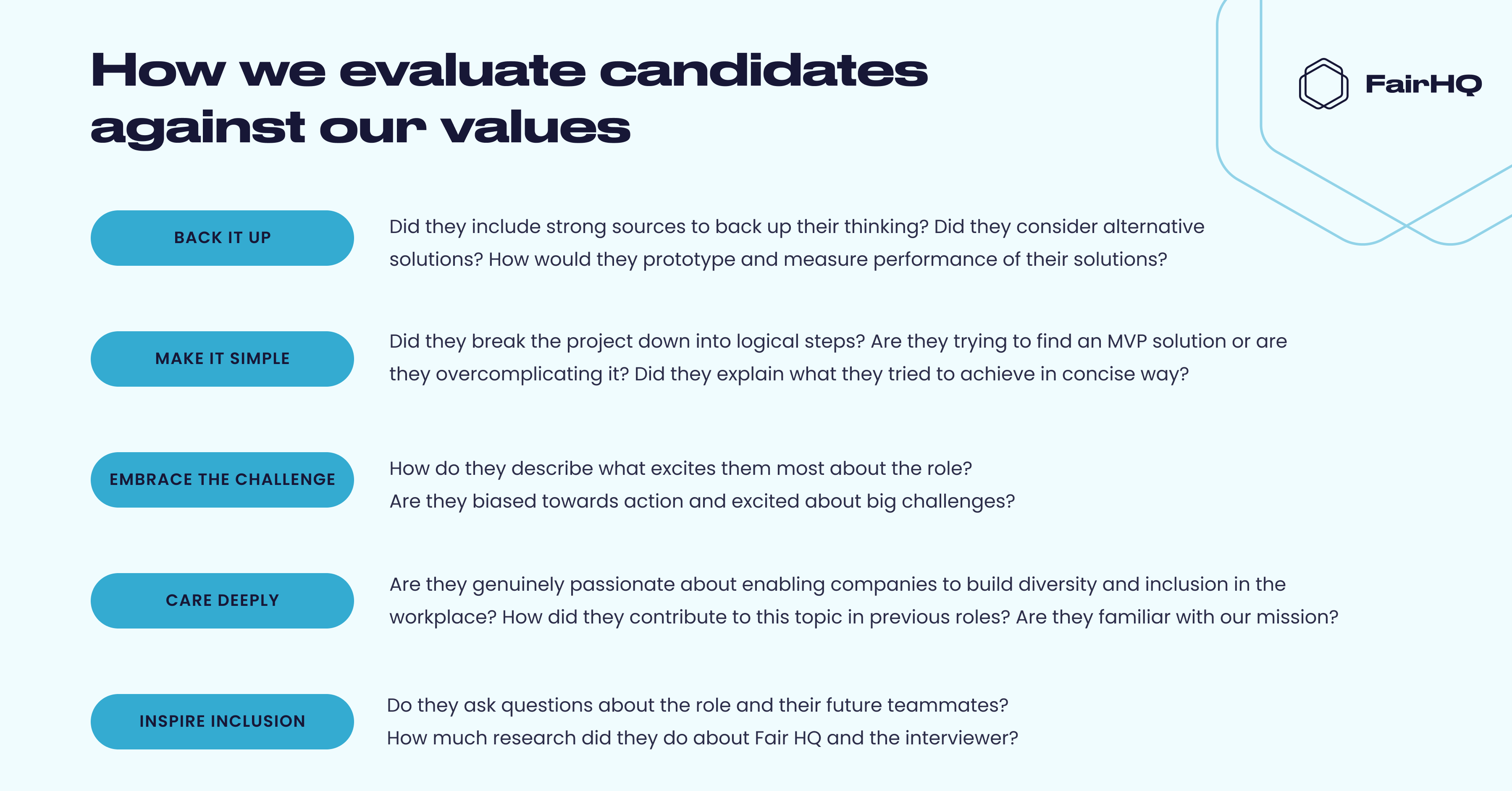Screen dimensions: 1512x791
Task: Select the BACK IT UP pill button
Action: [x=223, y=238]
